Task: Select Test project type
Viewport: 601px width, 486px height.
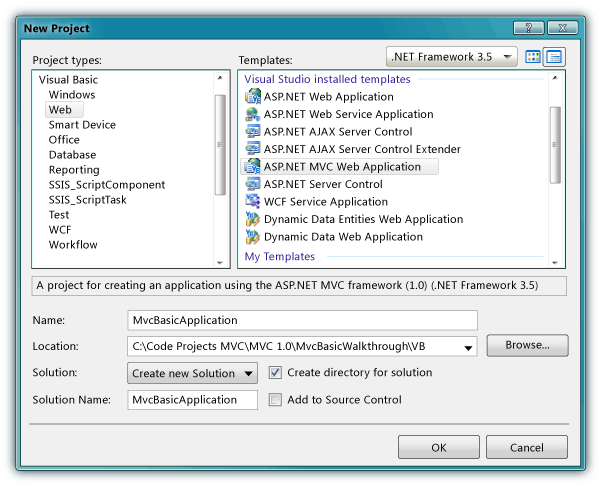Action: coord(59,215)
